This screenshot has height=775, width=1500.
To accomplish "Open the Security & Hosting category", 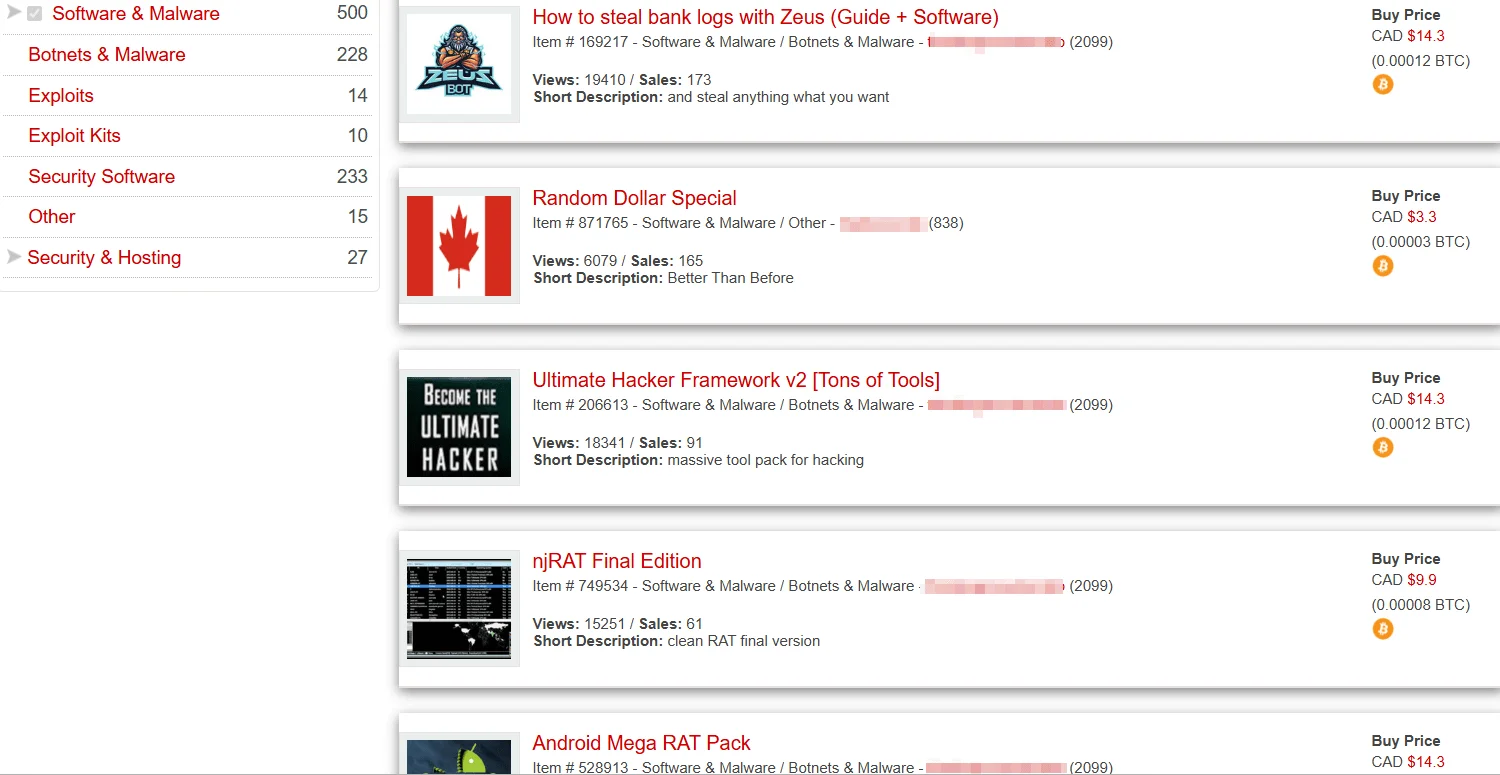I will coord(104,258).
